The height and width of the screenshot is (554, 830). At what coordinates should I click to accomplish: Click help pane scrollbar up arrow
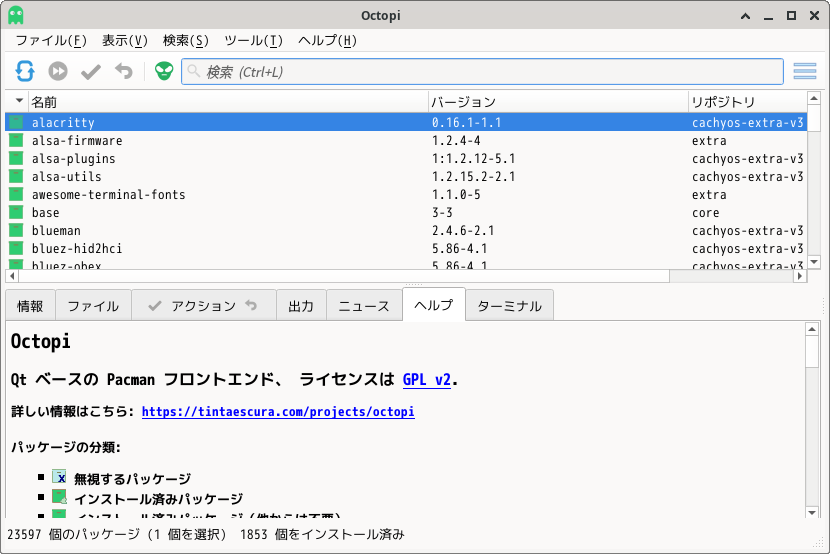coord(811,329)
